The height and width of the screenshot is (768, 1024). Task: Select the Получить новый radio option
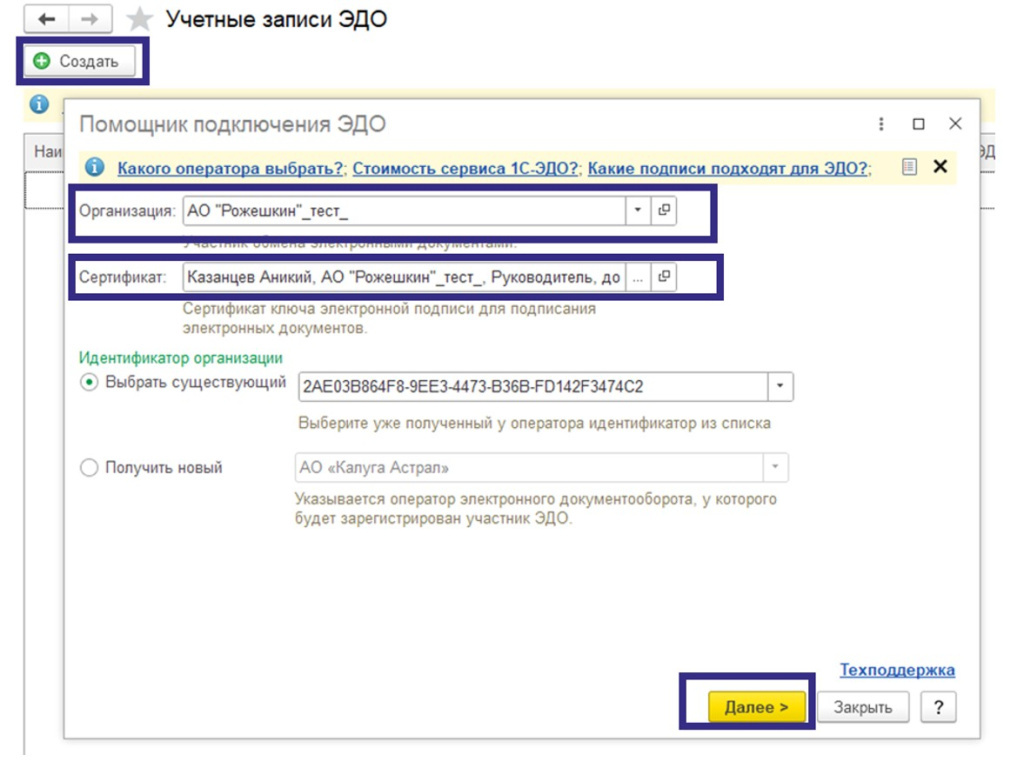click(89, 468)
